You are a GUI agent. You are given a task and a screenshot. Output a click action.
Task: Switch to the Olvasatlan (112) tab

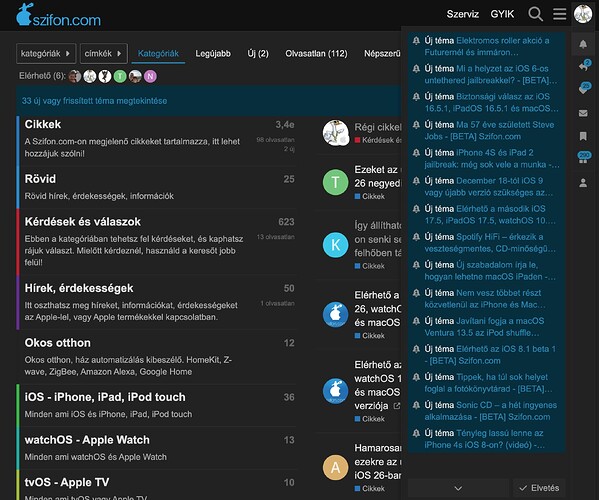point(316,53)
